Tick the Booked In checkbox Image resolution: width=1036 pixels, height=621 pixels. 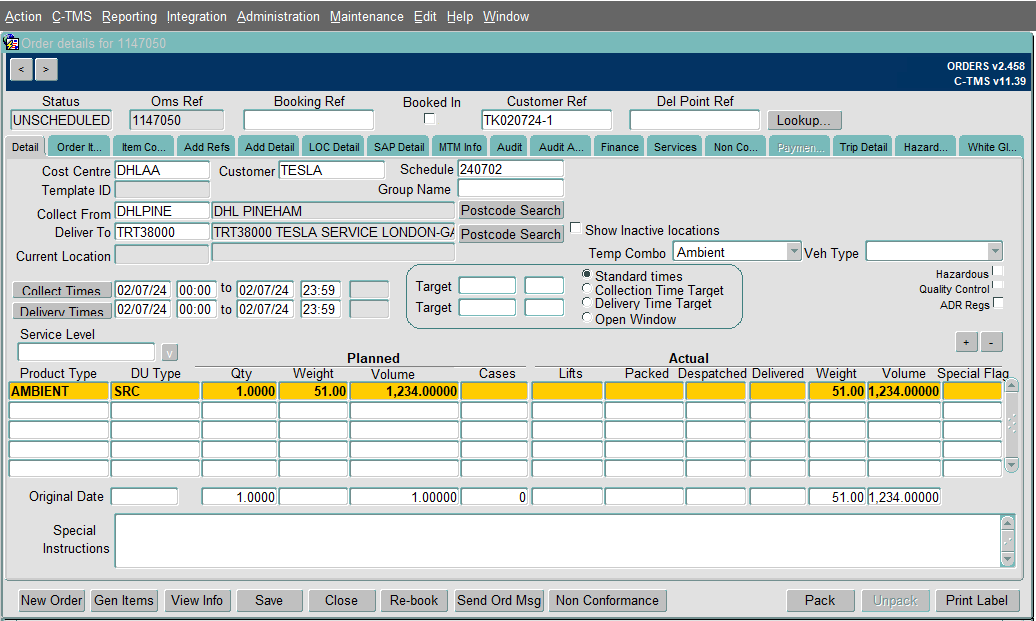(x=429, y=119)
